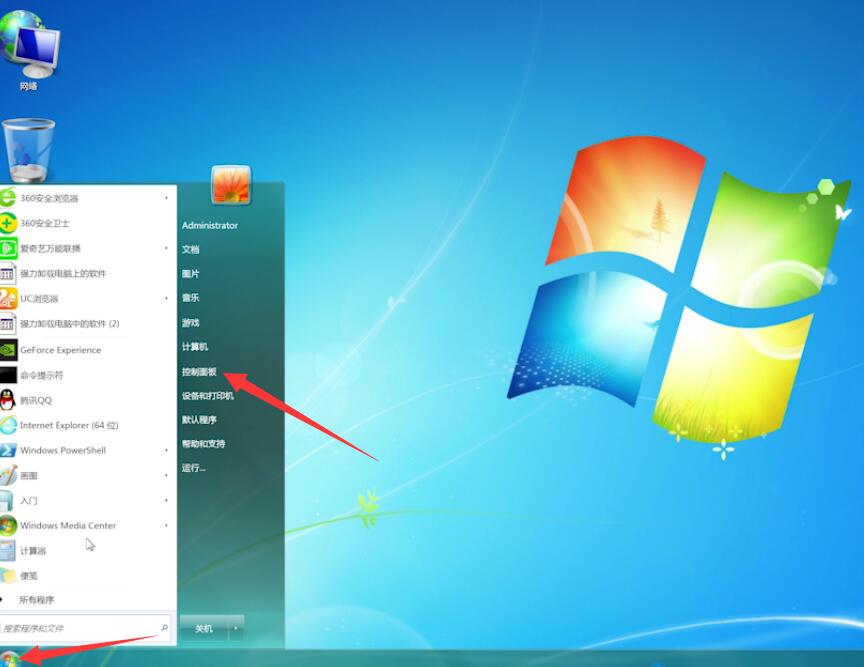The image size is (864, 667).
Task: Open Internet Explorer (64 位)
Action: point(87,425)
